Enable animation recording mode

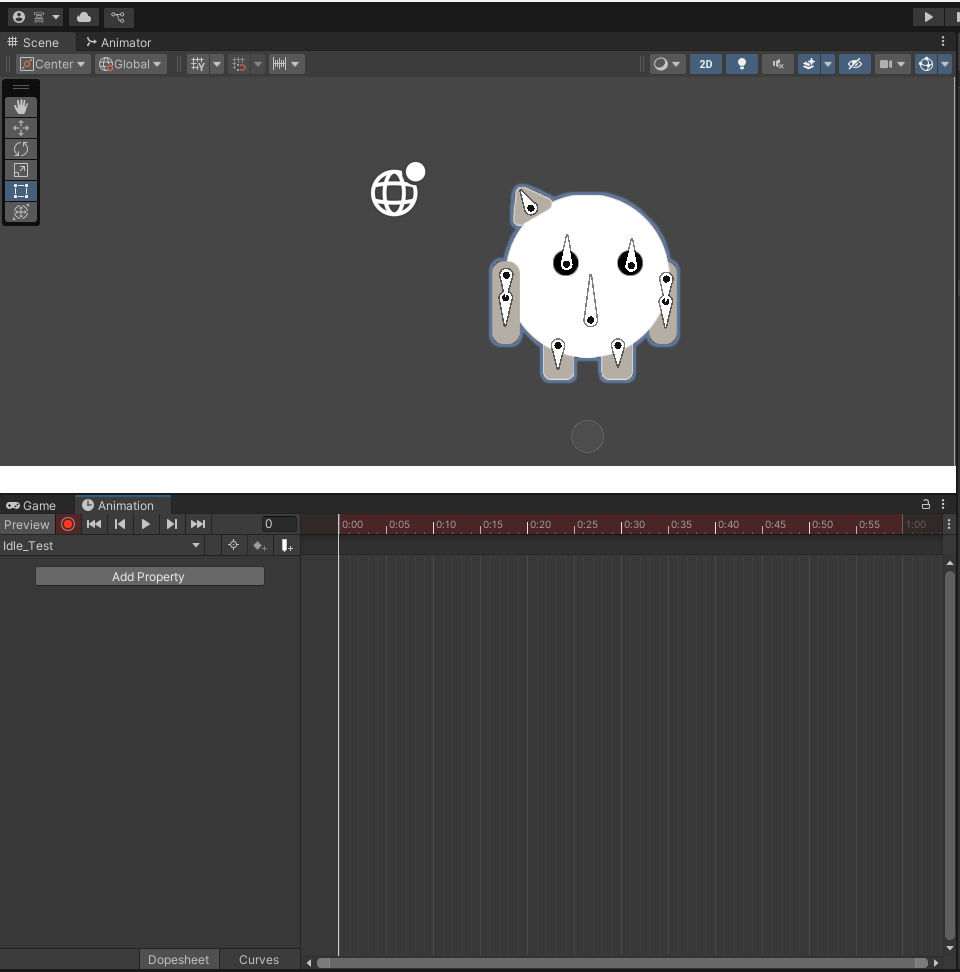(67, 524)
